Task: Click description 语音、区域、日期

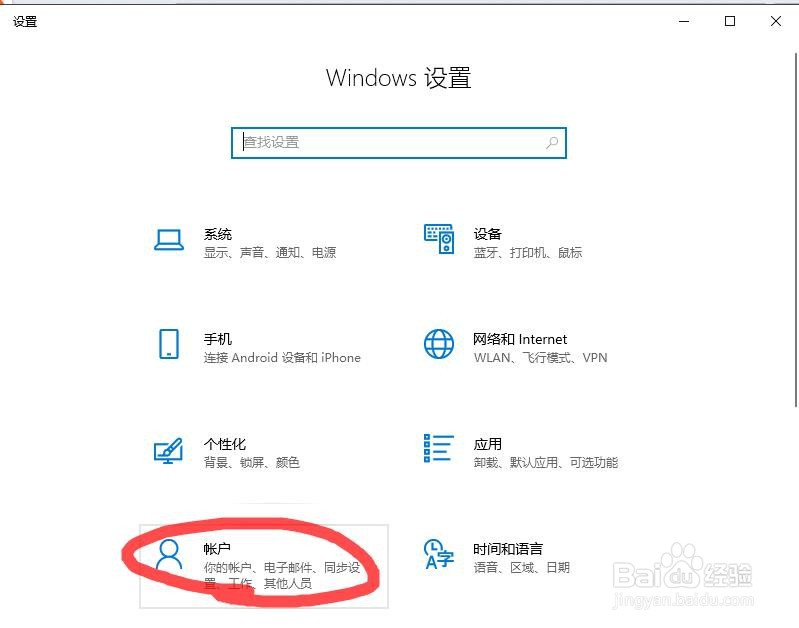Action: pyautogui.click(x=521, y=567)
